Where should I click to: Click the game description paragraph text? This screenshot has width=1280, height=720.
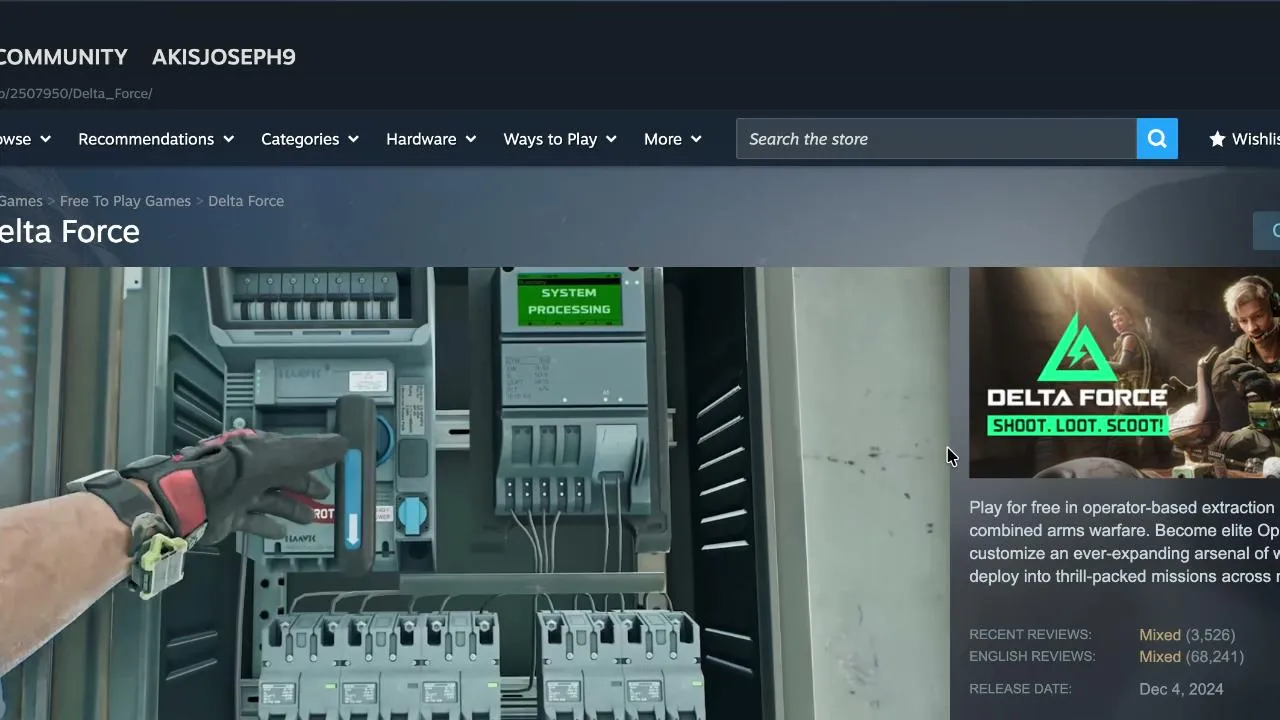point(1124,542)
